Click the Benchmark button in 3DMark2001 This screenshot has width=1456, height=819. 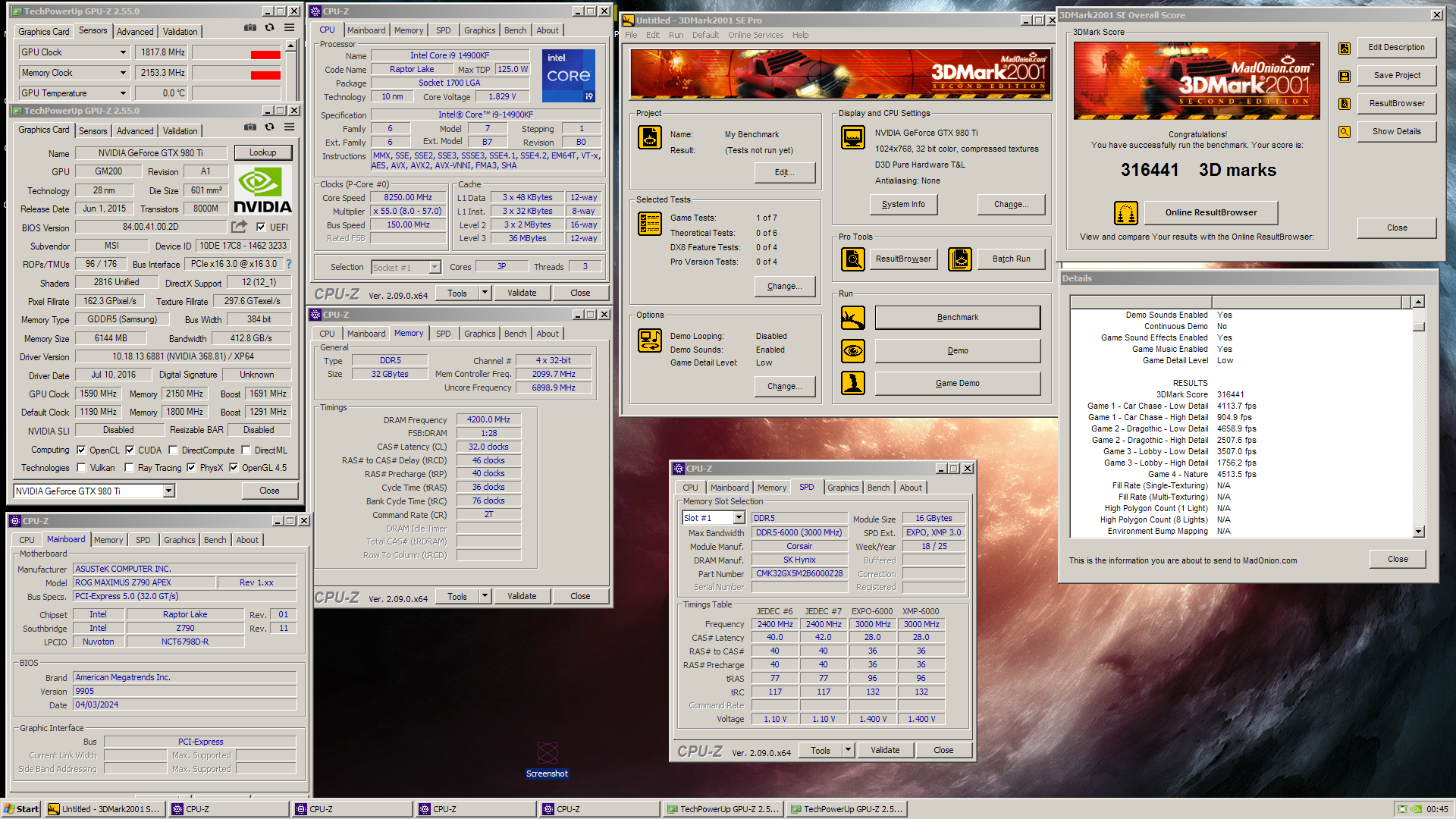[x=958, y=318]
